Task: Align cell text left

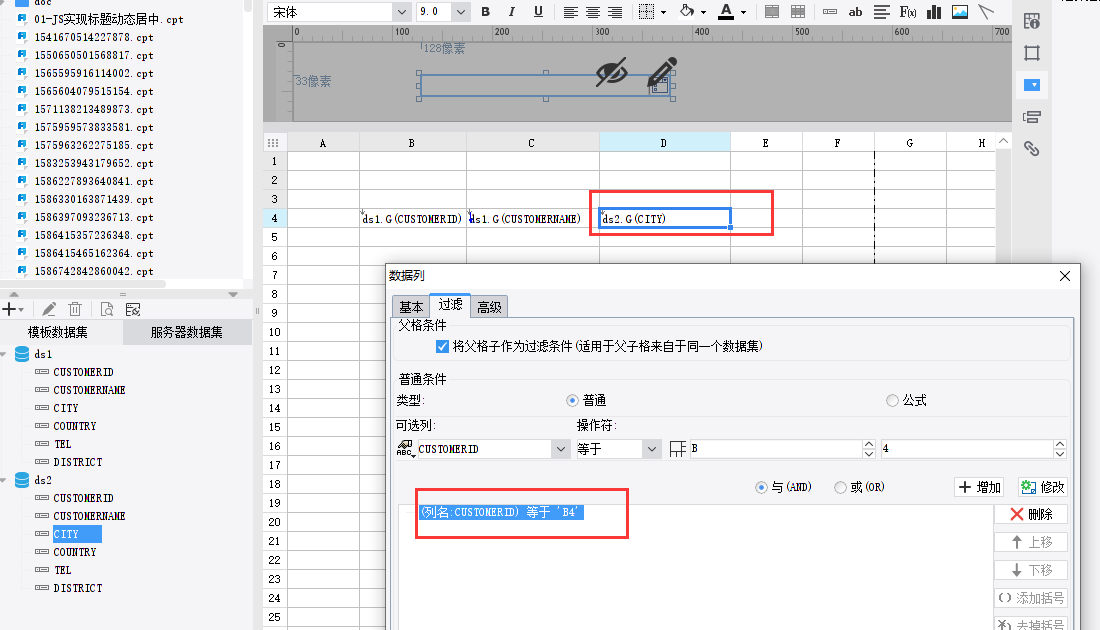Action: tap(571, 12)
